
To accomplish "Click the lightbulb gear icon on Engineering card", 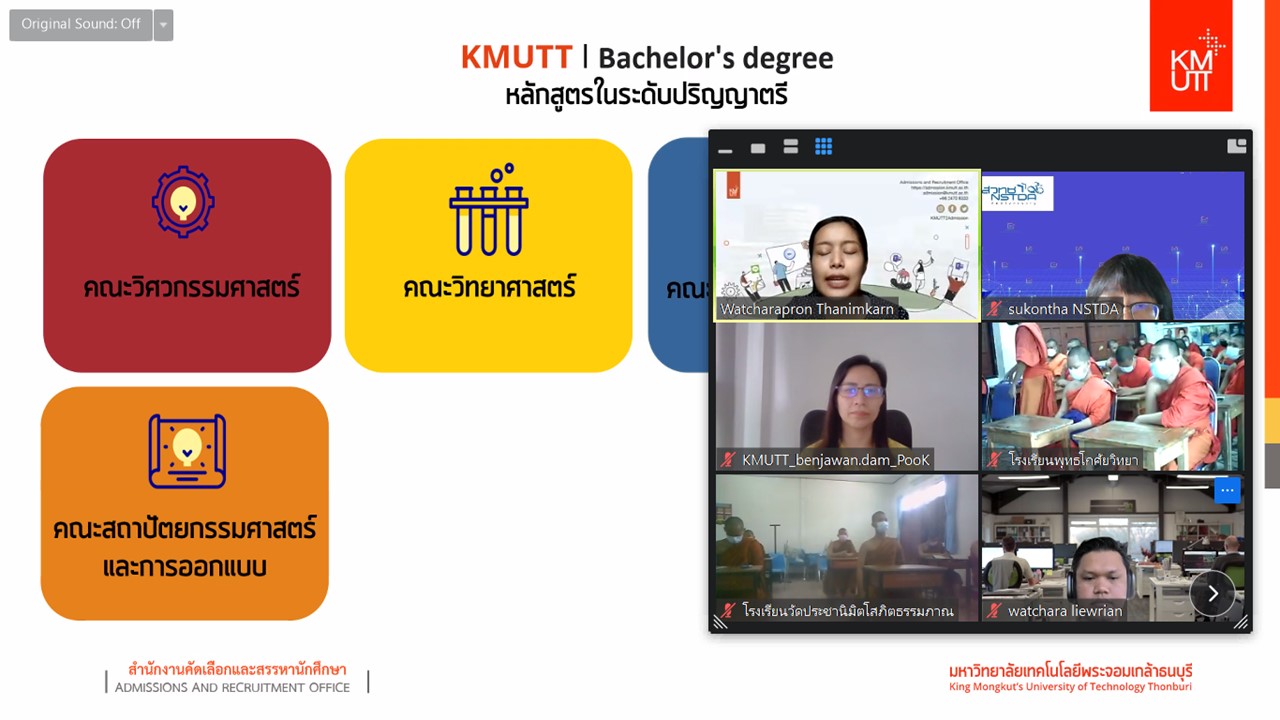I will click(x=183, y=202).
